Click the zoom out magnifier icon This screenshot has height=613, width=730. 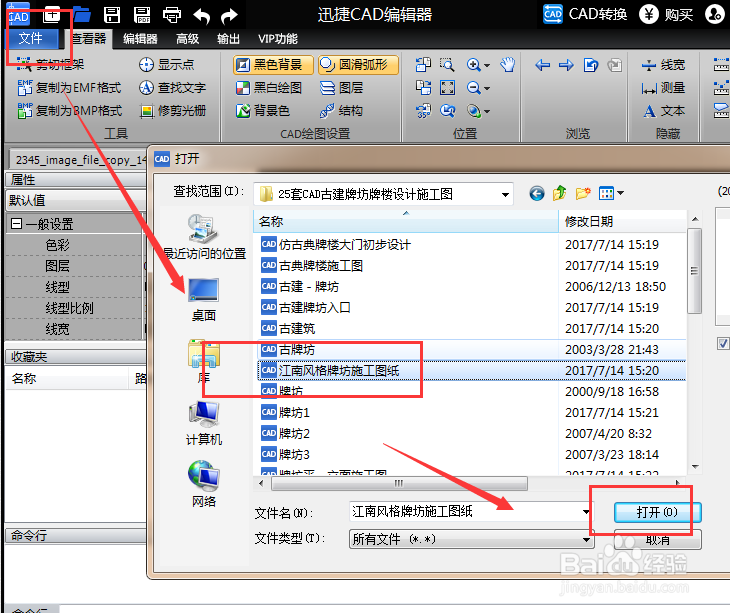tap(473, 88)
